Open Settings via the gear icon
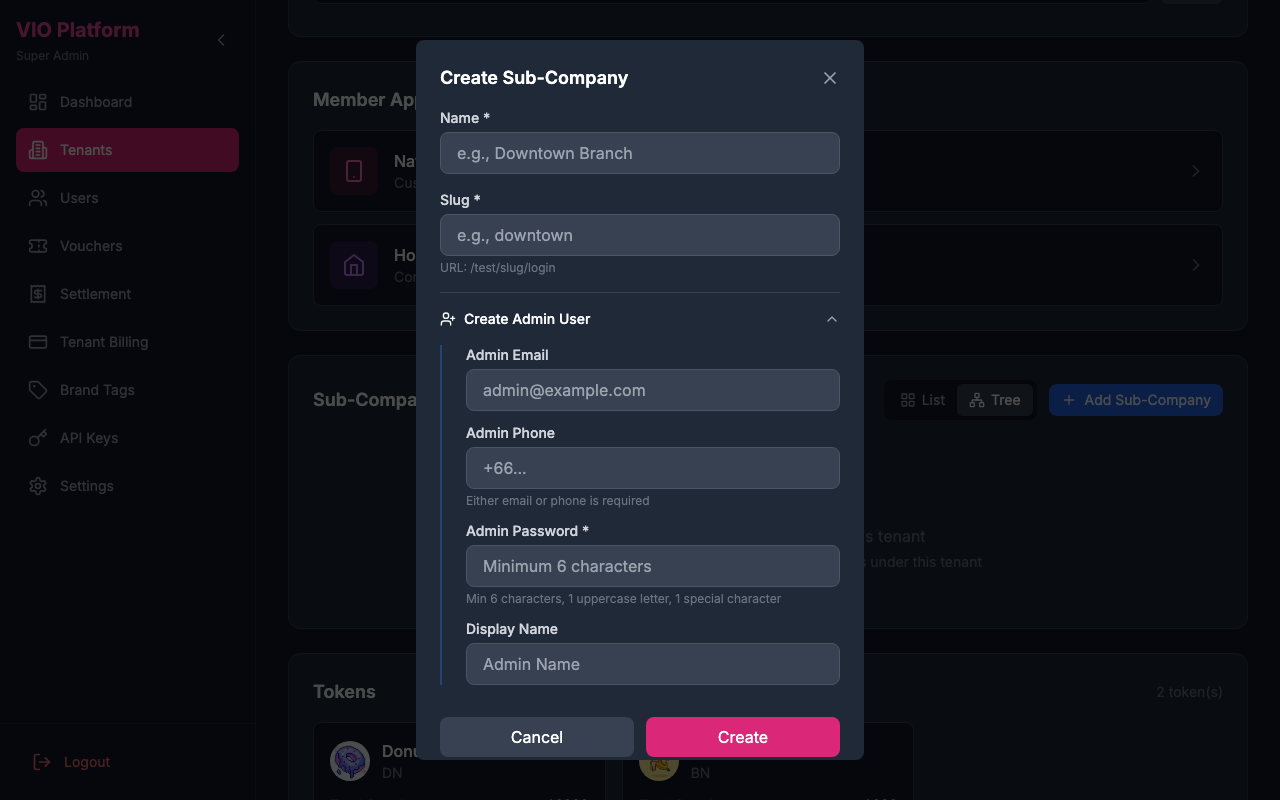The width and height of the screenshot is (1280, 800). (x=37, y=485)
